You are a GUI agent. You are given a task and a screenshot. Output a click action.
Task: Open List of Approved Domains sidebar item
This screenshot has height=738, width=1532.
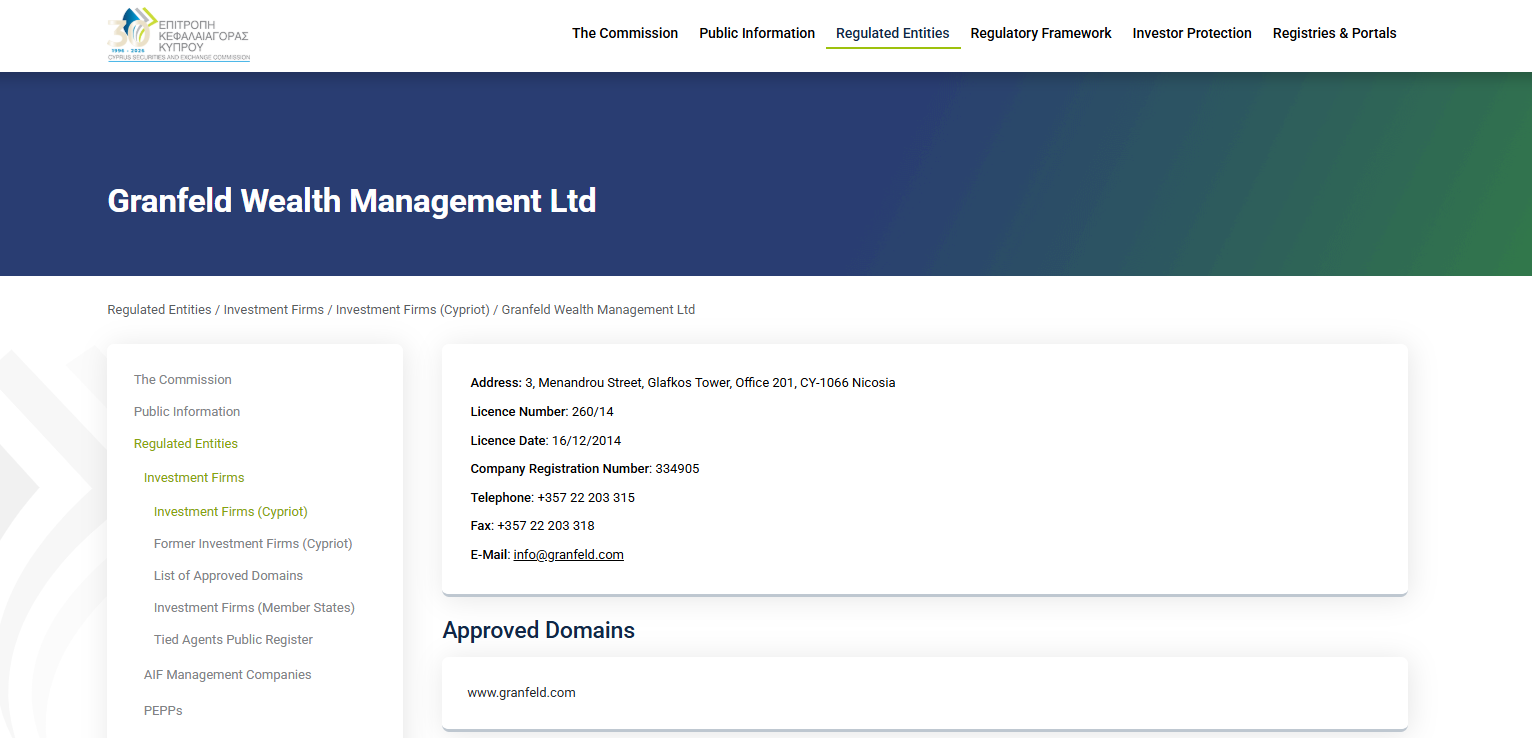(228, 576)
